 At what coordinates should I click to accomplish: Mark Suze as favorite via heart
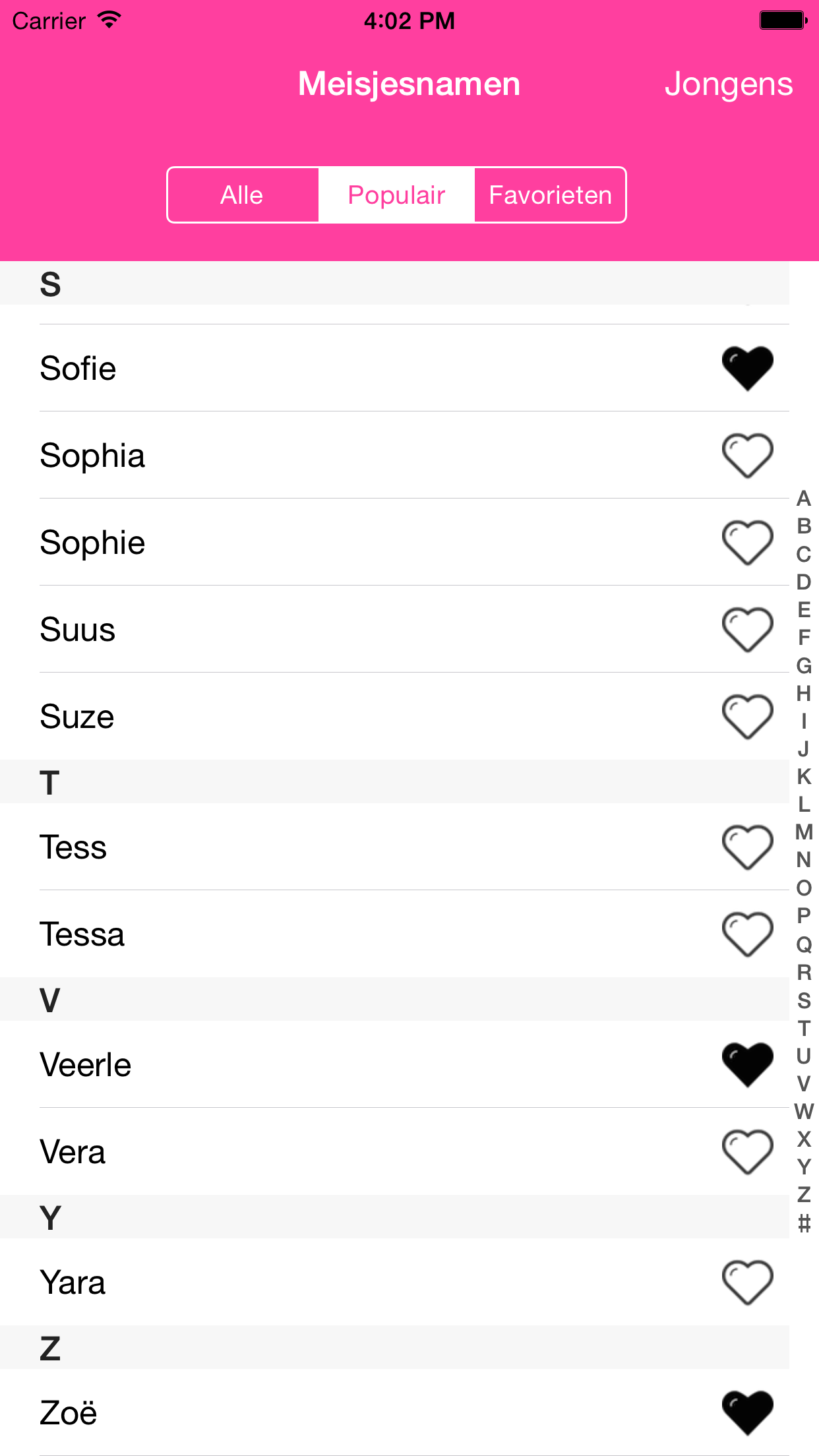747,716
